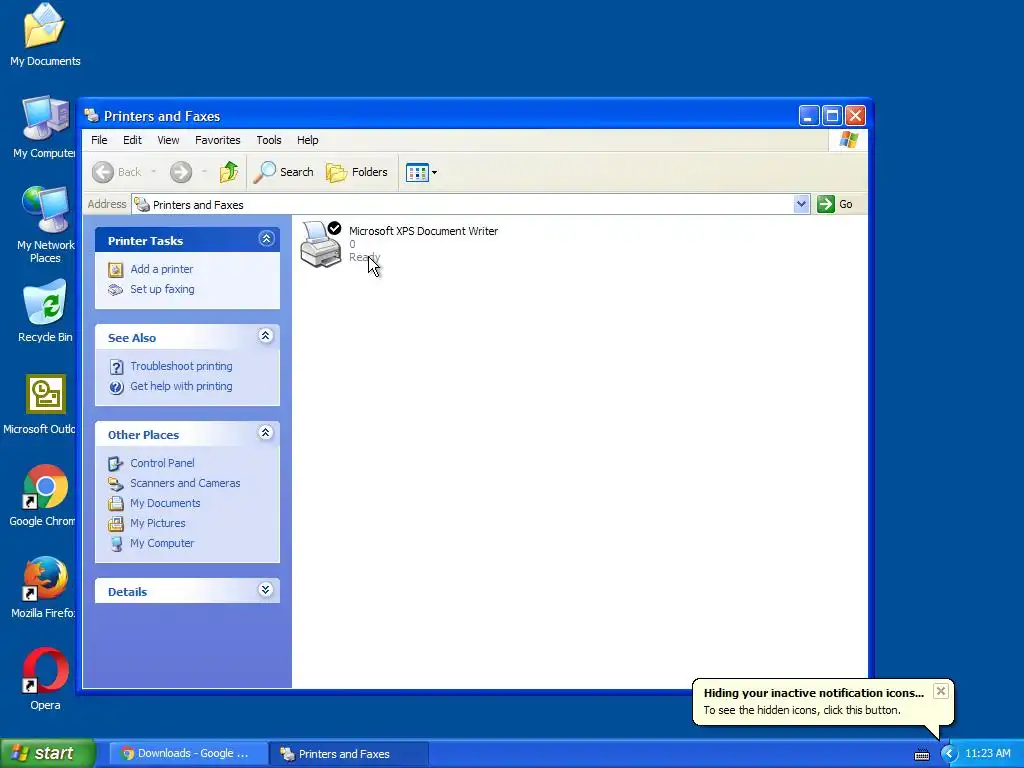Viewport: 1024px width, 768px height.
Task: Close the notification icons balloon tip
Action: pos(940,691)
